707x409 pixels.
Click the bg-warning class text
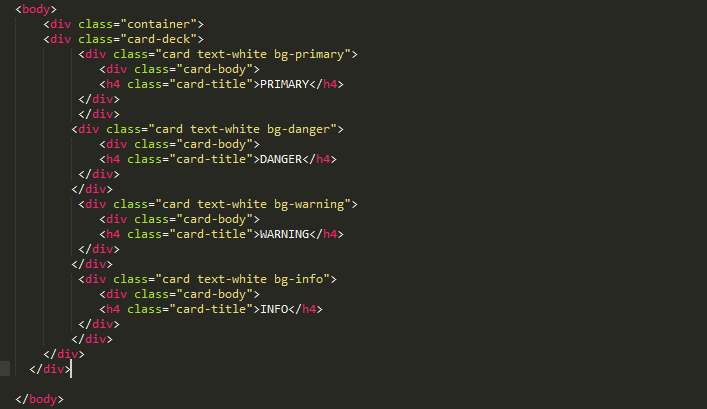[x=309, y=204]
